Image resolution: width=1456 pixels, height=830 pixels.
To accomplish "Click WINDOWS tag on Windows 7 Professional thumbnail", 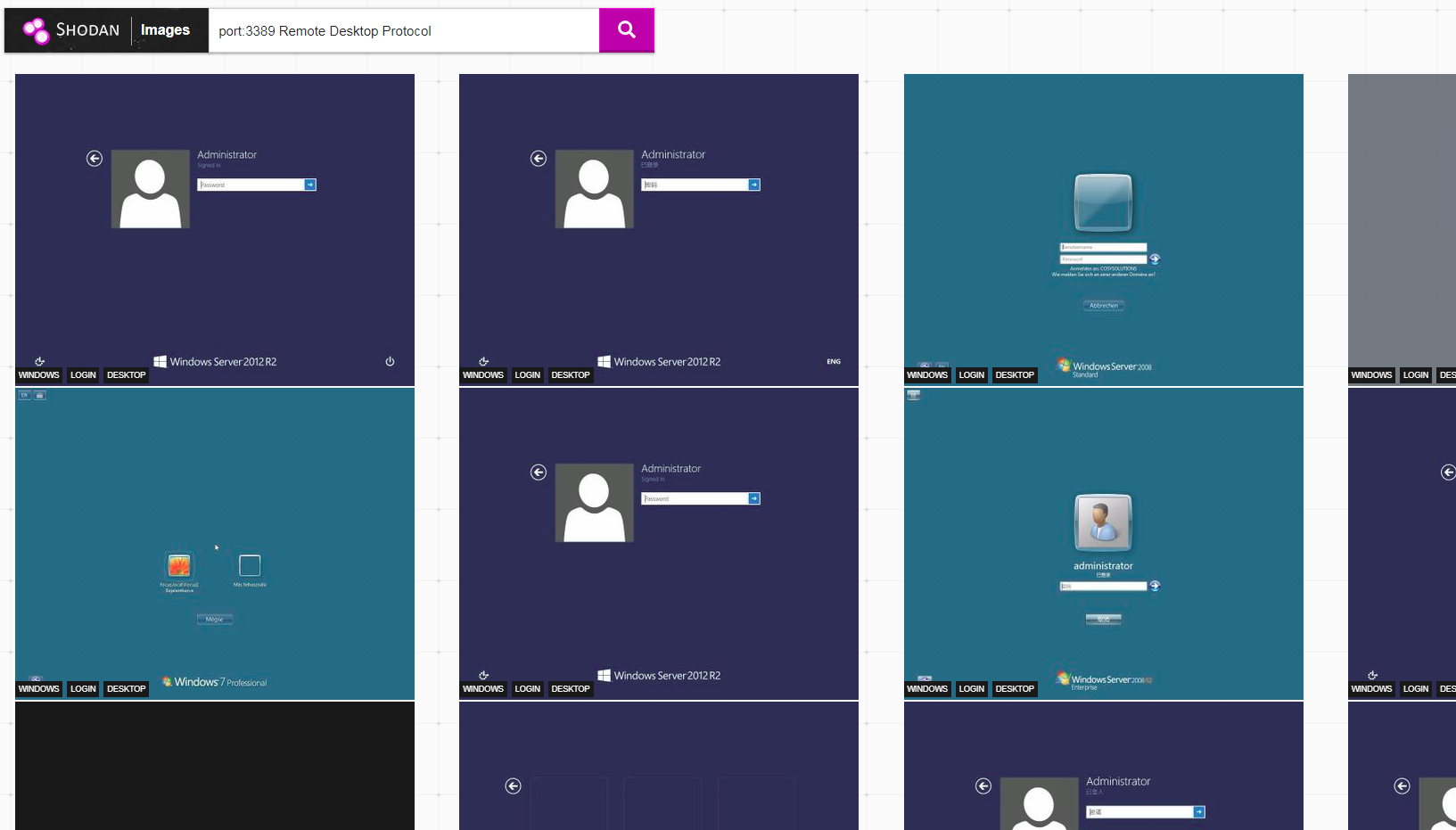I will 39,689.
